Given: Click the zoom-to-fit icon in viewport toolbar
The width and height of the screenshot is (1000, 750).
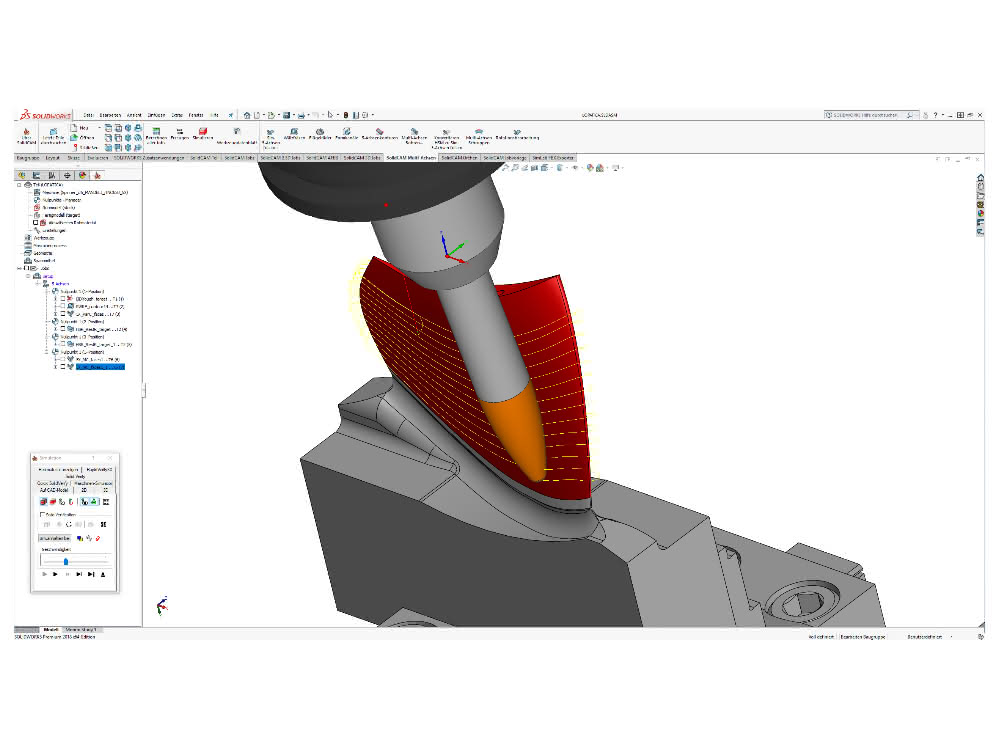Looking at the screenshot, I should coord(505,168).
